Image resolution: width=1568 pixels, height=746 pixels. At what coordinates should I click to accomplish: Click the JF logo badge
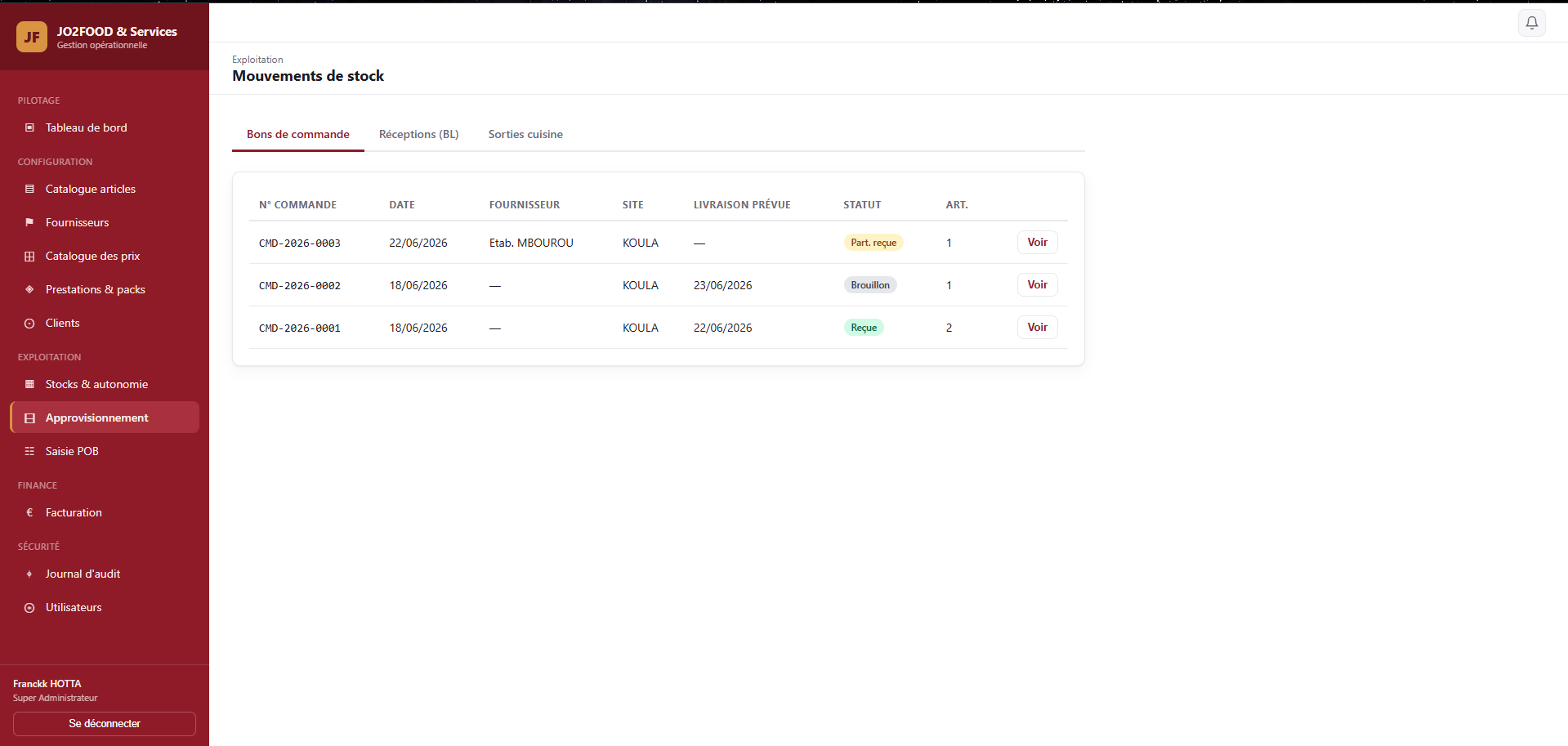click(x=32, y=37)
